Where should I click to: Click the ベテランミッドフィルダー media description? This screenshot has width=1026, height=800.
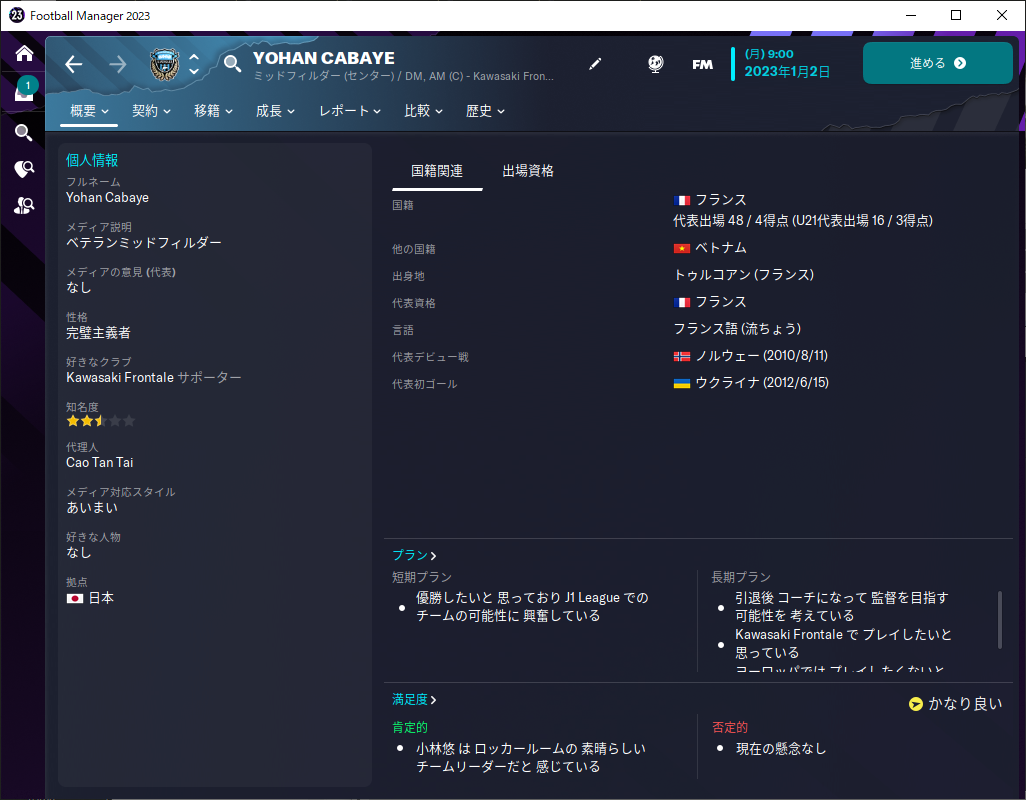point(143,242)
